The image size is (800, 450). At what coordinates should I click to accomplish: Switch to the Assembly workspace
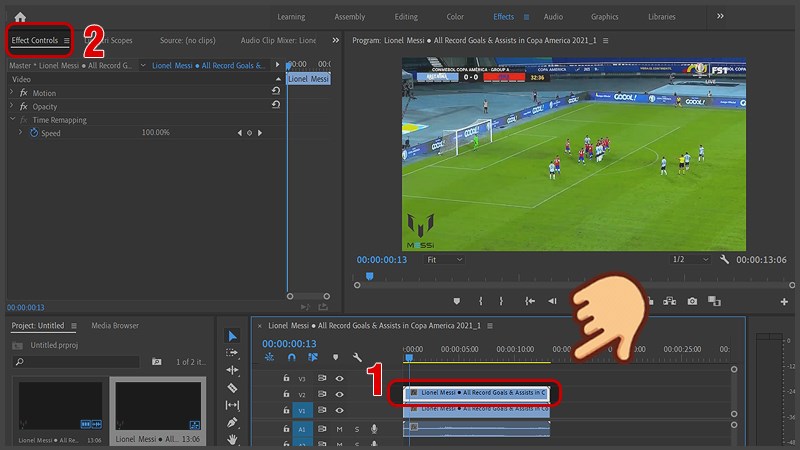[349, 17]
